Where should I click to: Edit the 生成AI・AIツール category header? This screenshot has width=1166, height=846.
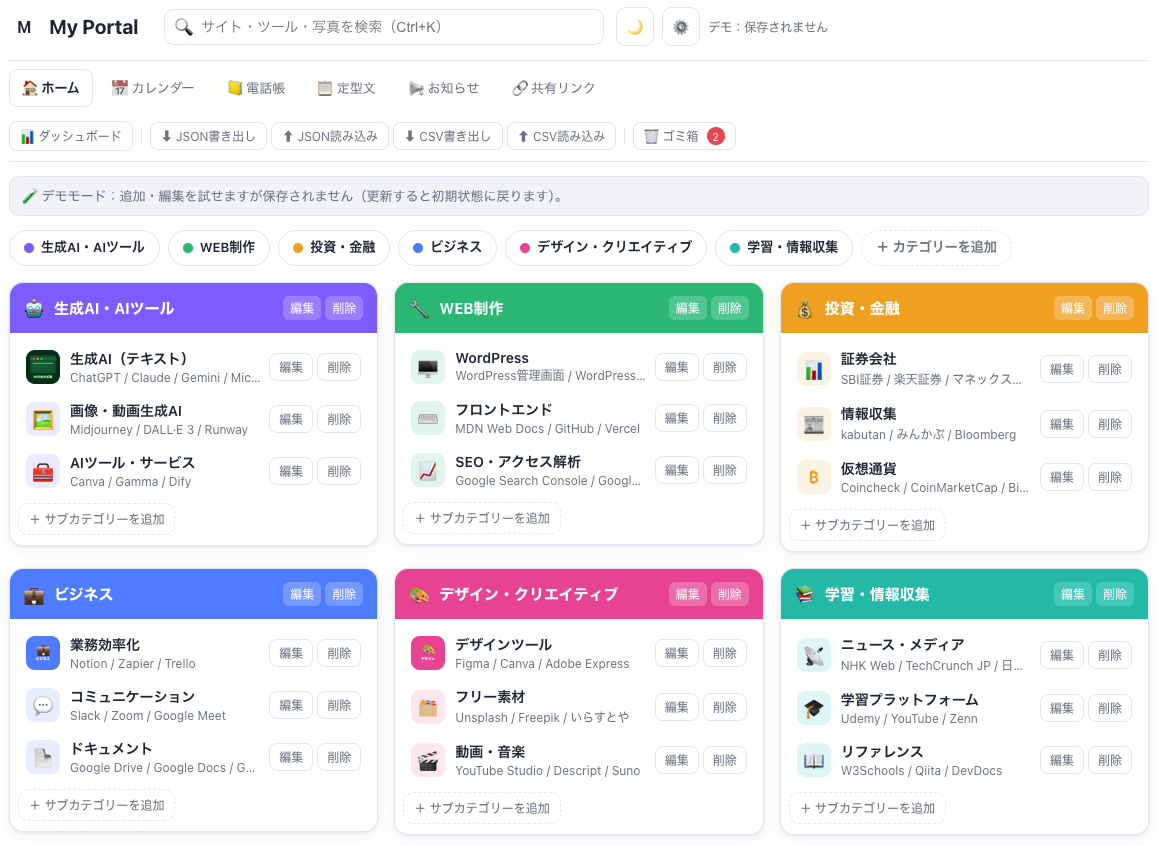click(302, 309)
